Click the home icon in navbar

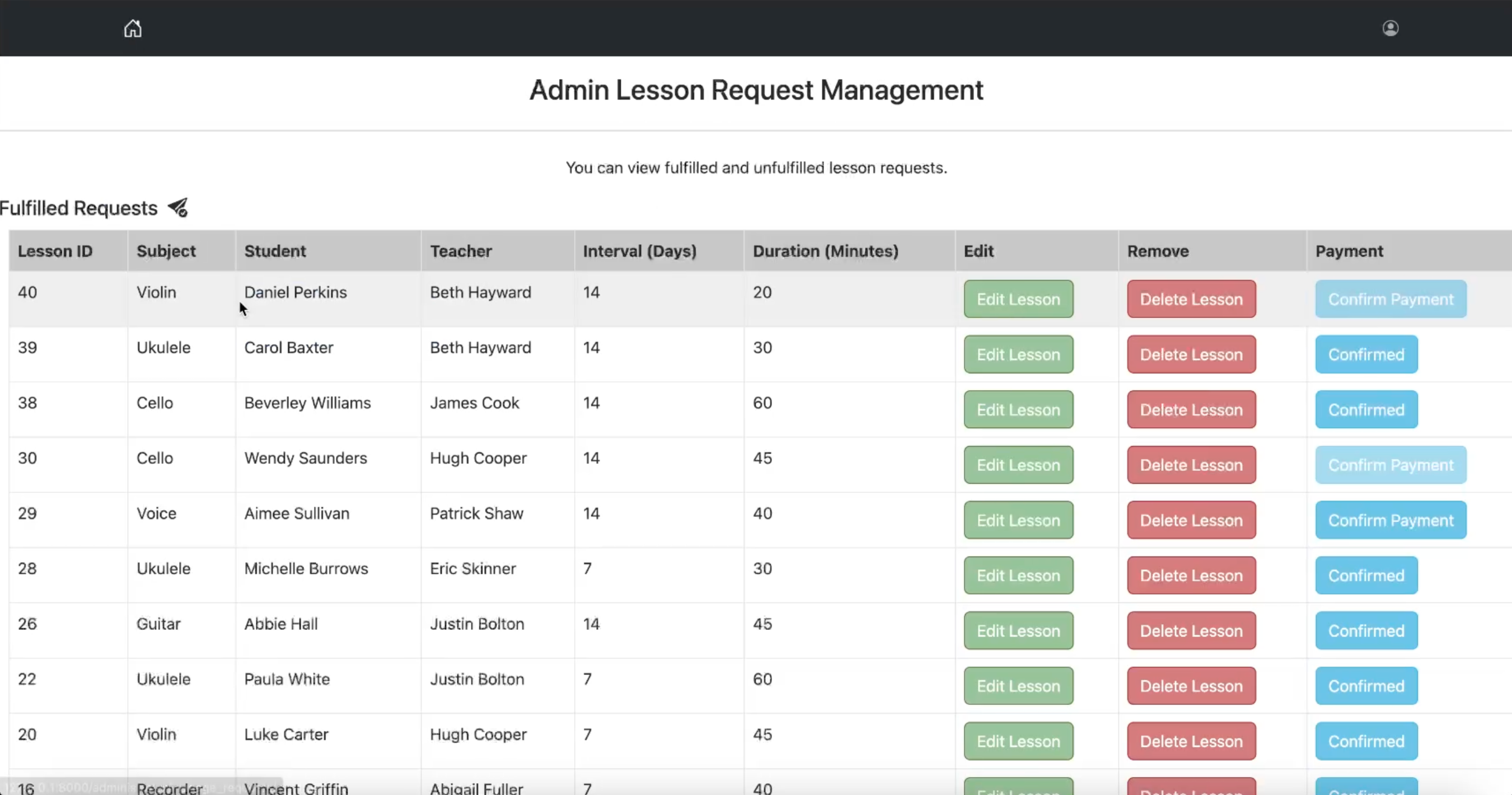[x=133, y=28]
